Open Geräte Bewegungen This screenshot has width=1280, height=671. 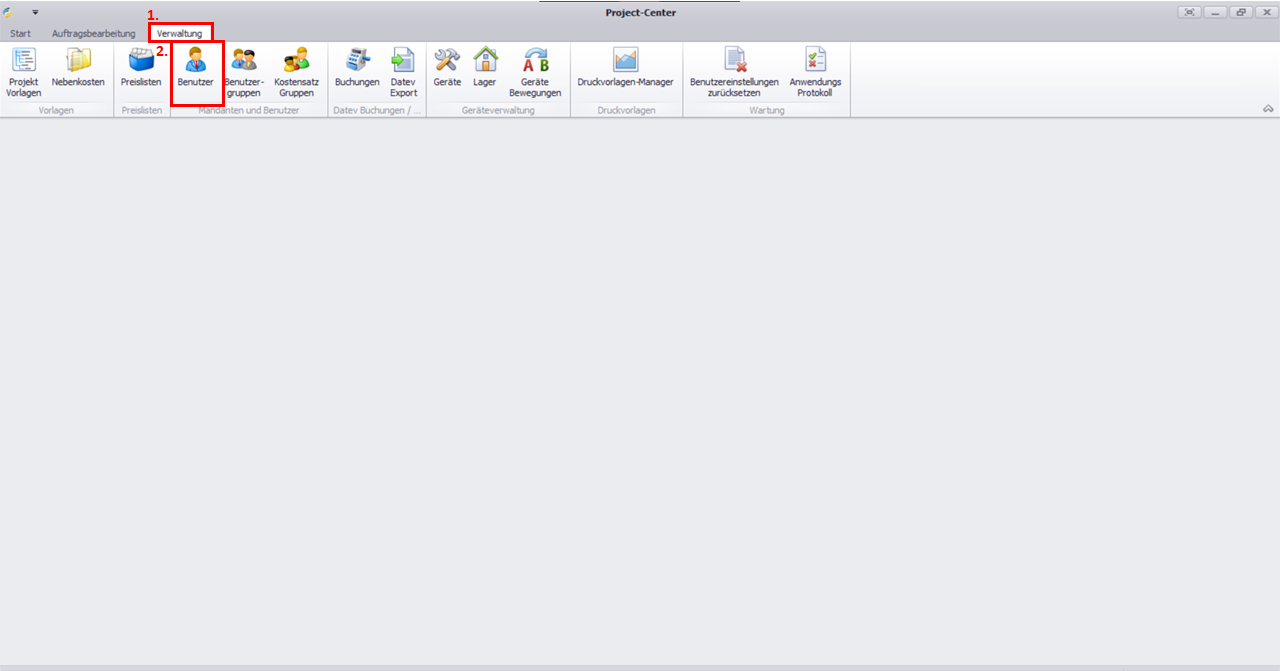click(x=535, y=72)
